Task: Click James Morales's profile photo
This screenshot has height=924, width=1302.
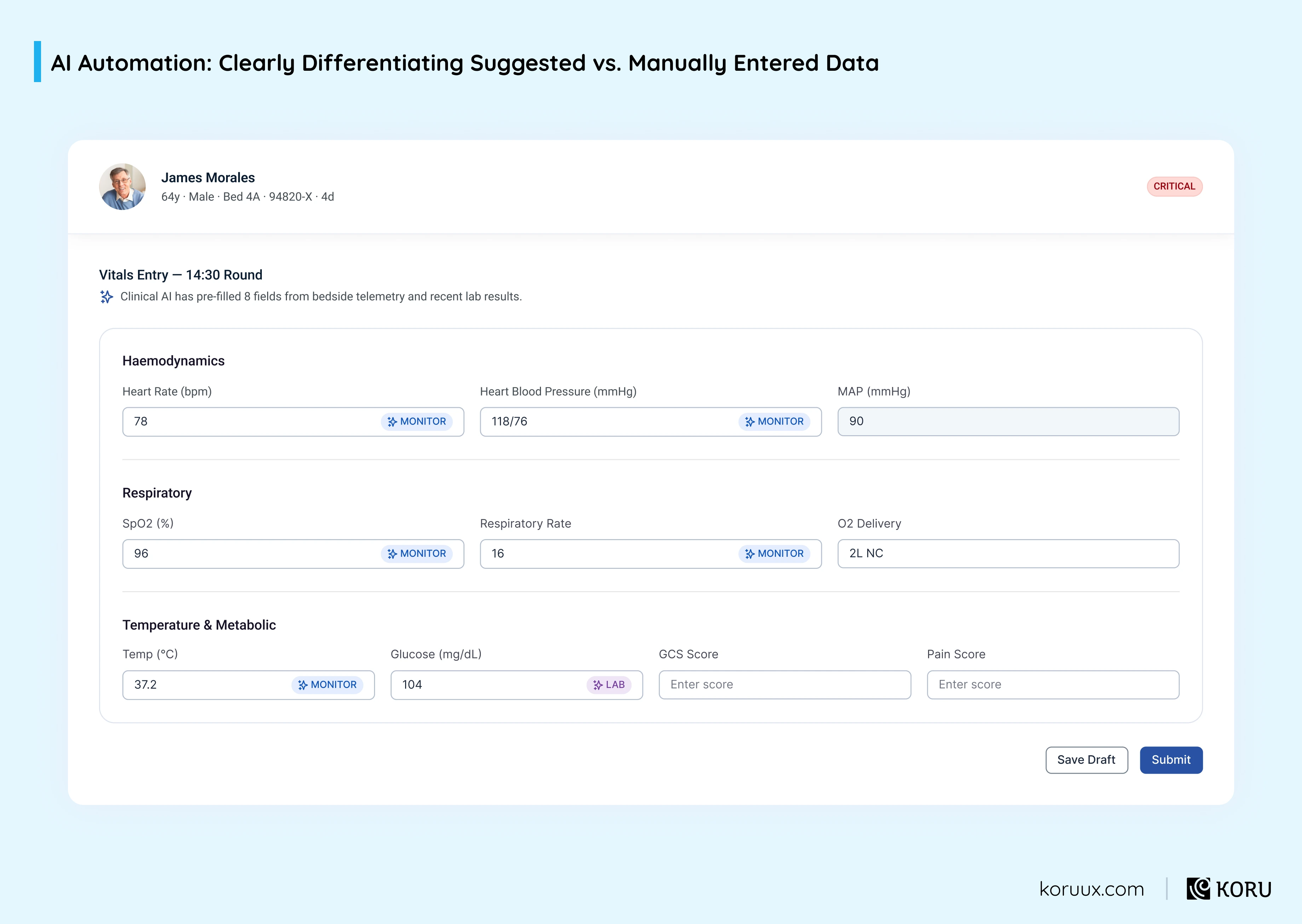Action: pyautogui.click(x=122, y=187)
